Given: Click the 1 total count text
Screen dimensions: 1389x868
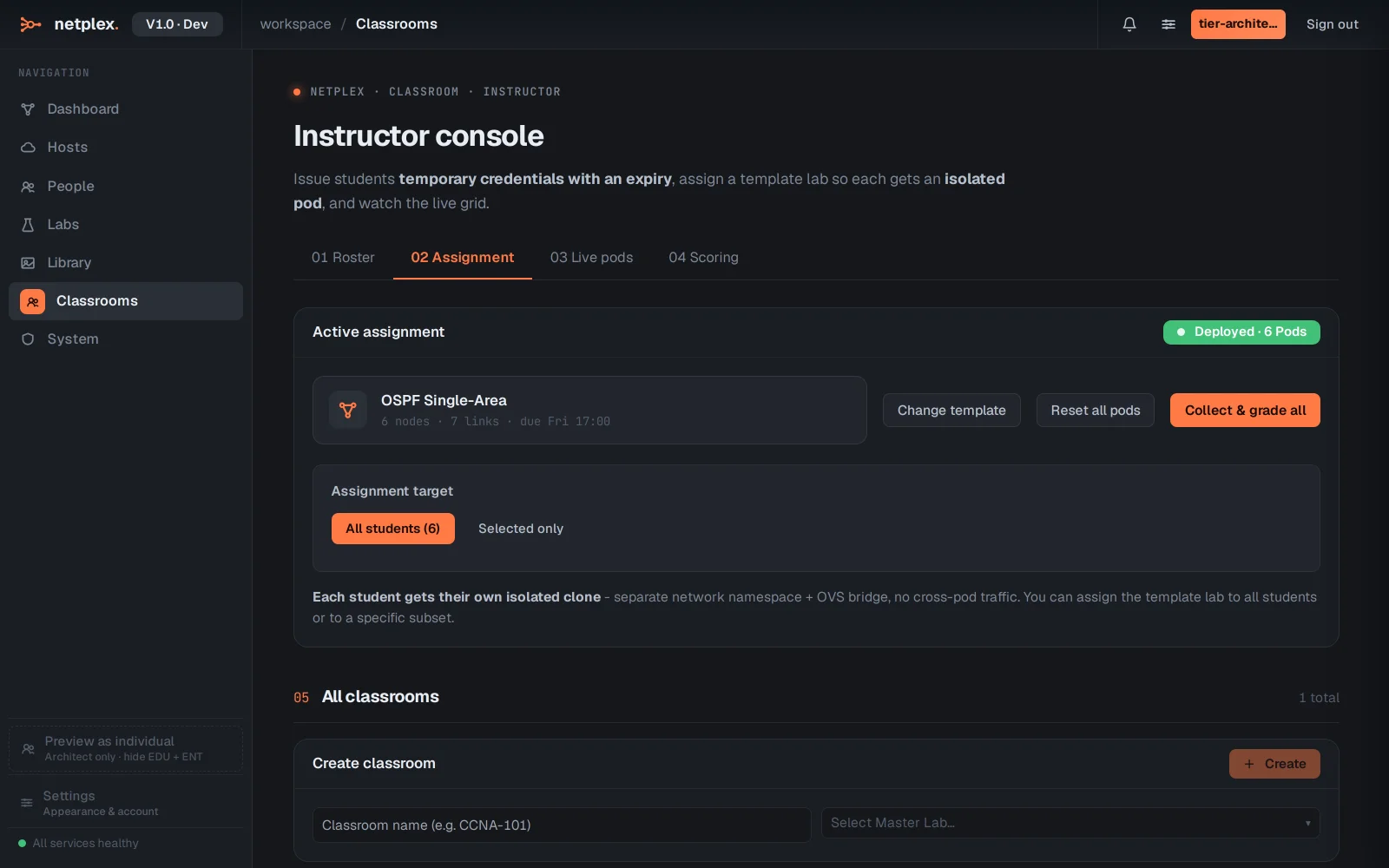Looking at the screenshot, I should tap(1319, 698).
